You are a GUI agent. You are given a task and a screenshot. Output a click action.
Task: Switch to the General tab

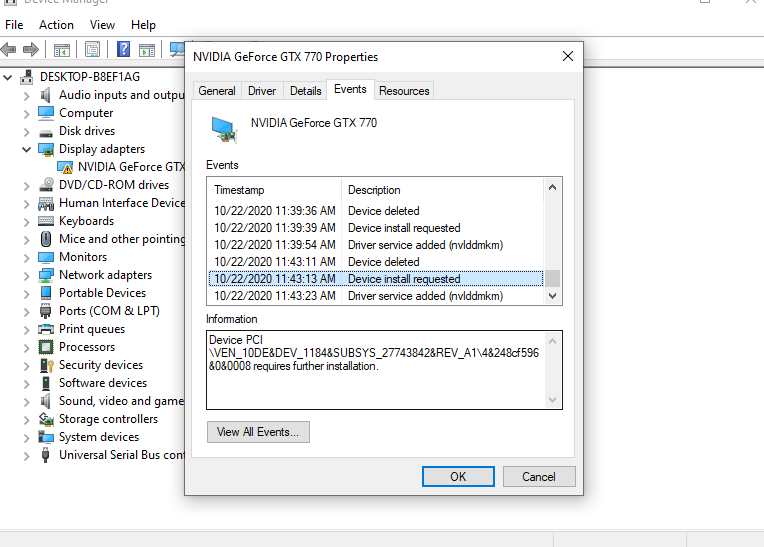pos(217,91)
